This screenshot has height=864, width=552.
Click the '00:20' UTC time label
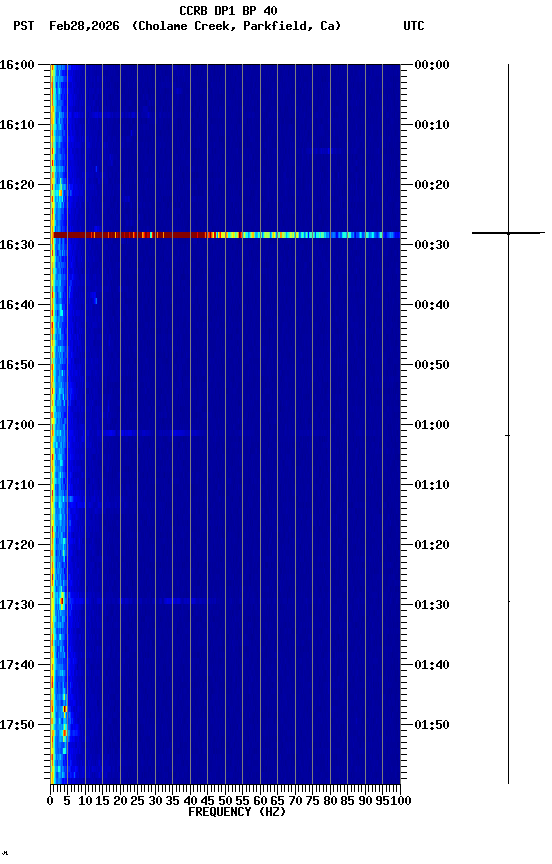pos(432,185)
